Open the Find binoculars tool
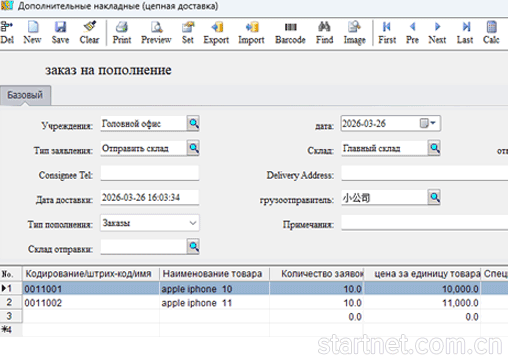This screenshot has width=508, height=361. 324,33
